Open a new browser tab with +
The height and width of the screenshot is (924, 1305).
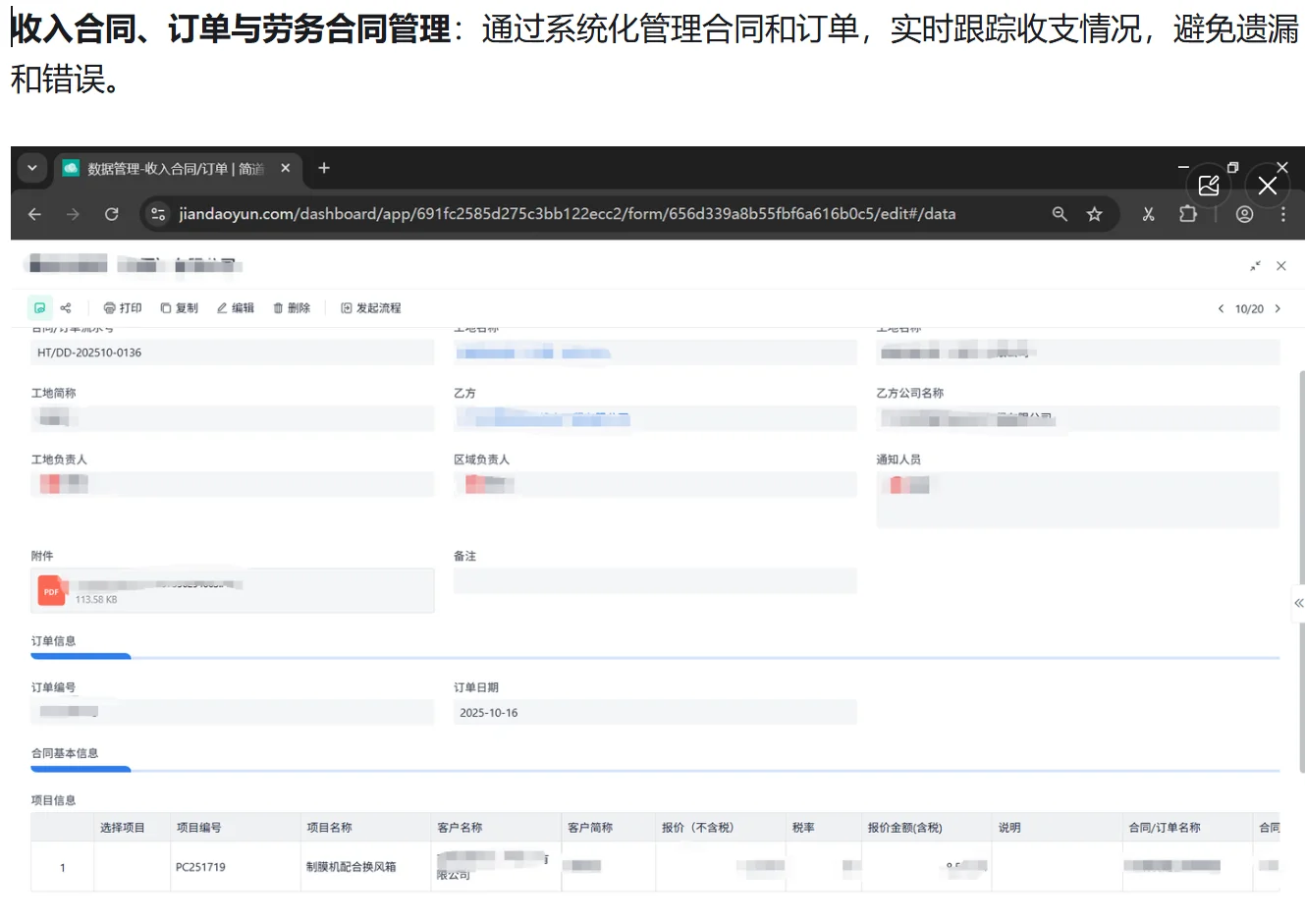point(324,168)
